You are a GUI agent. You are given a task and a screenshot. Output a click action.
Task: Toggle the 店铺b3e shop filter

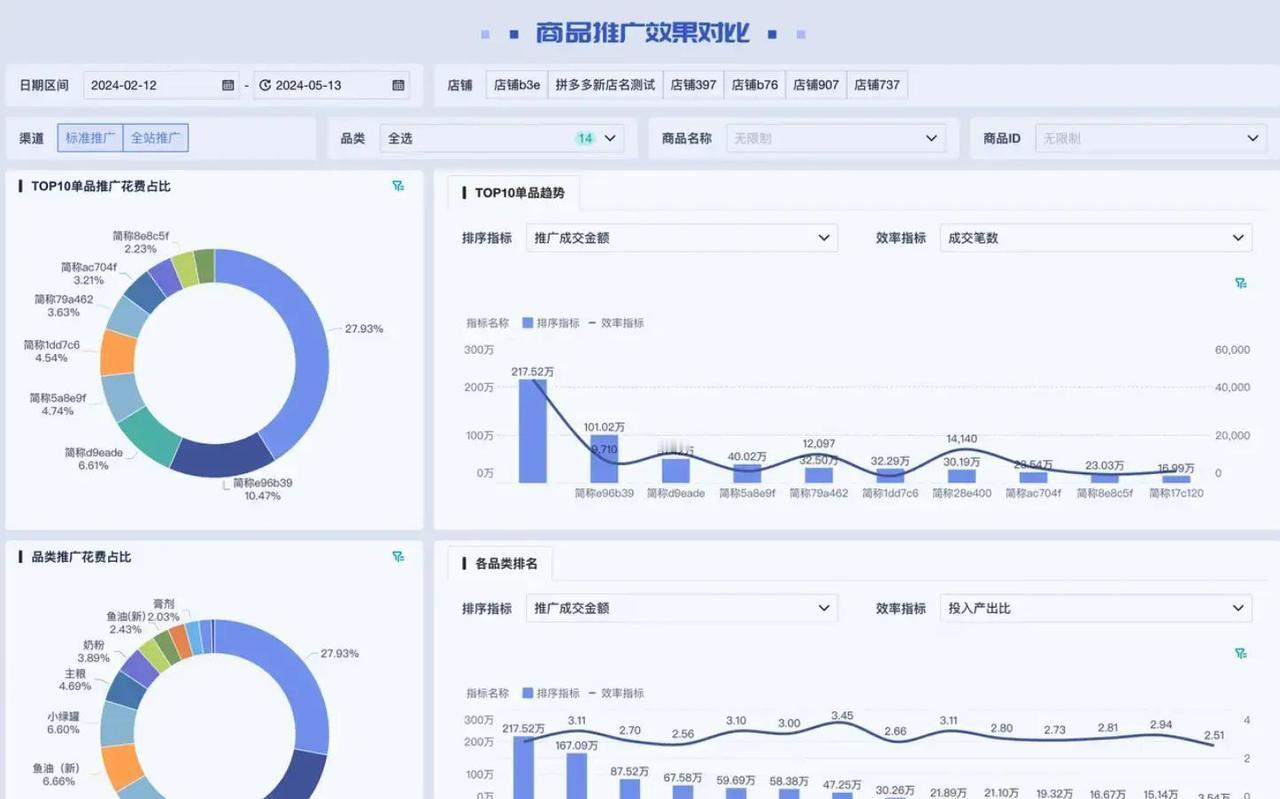click(x=517, y=85)
